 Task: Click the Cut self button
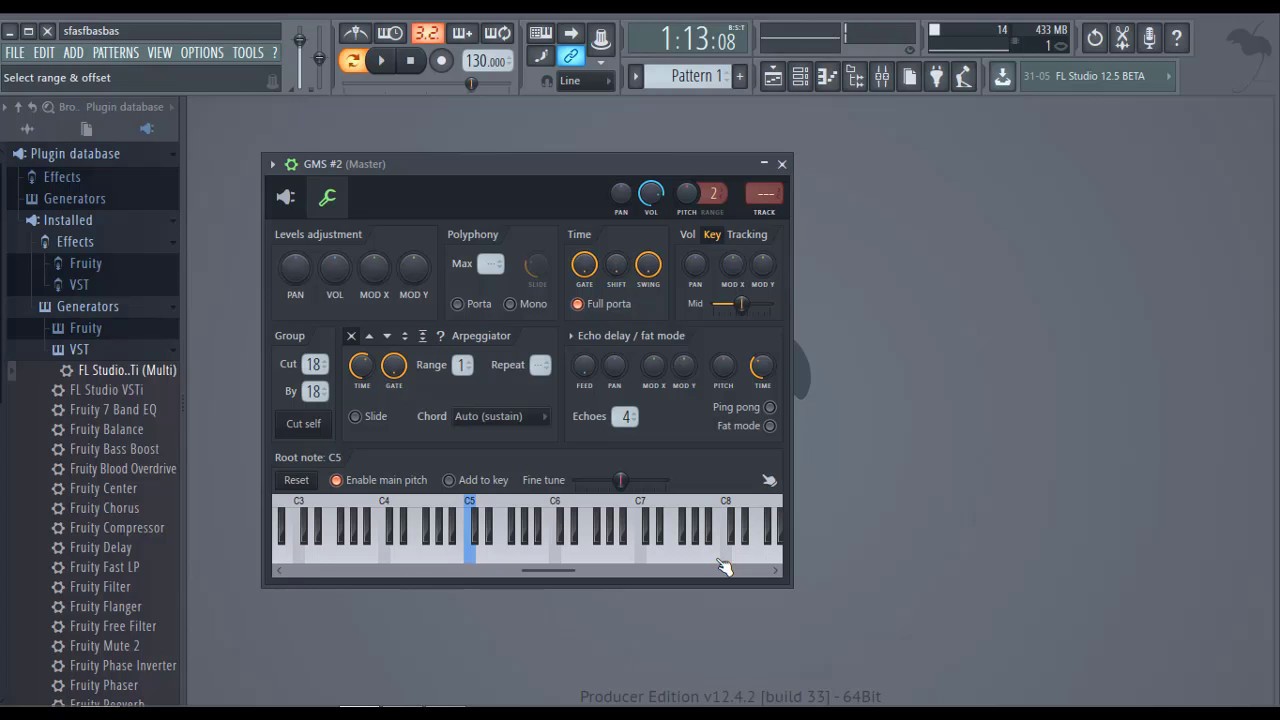pos(303,423)
